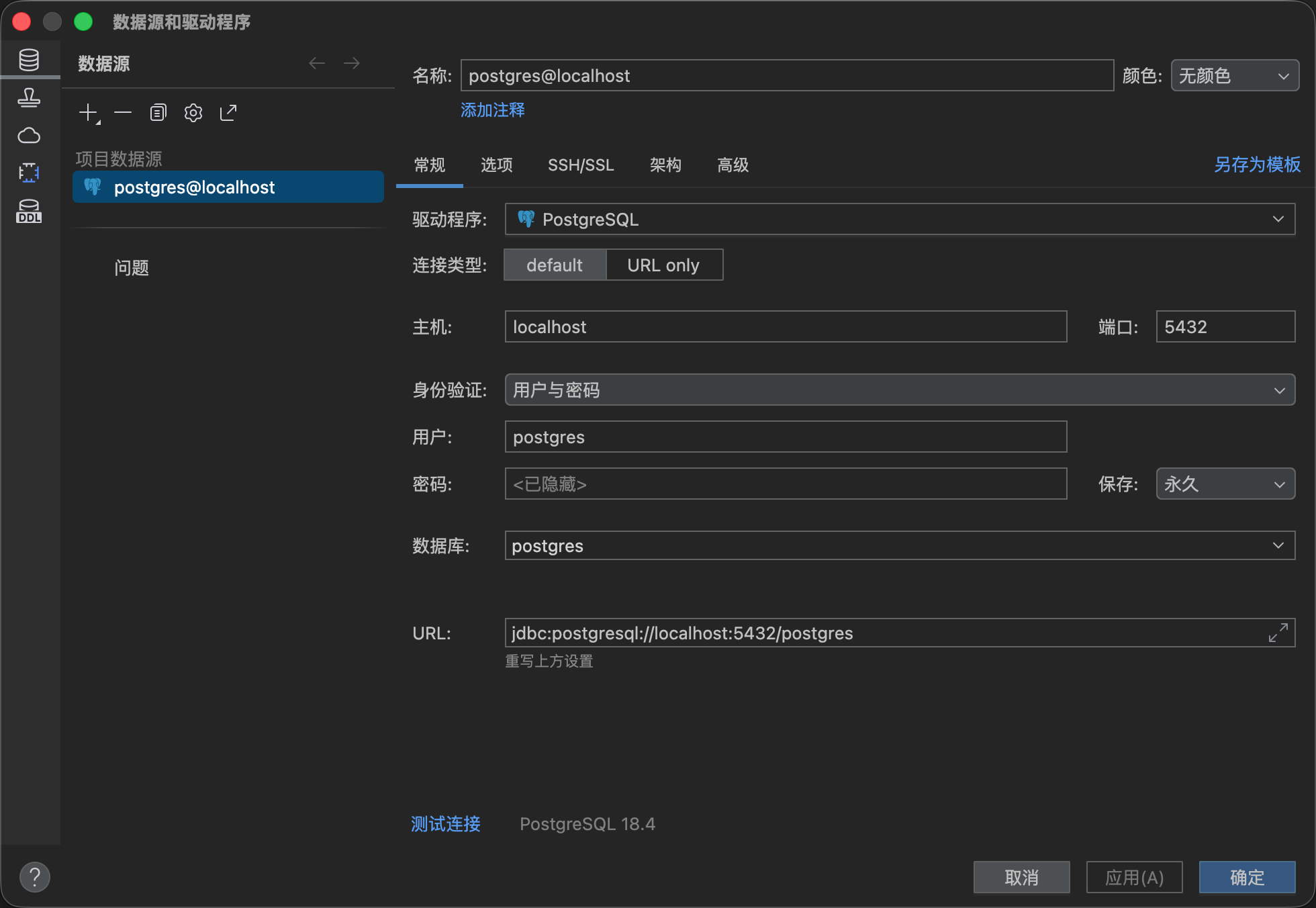Click the 用户 username input field
Screen dimensions: 1316x908
click(786, 437)
